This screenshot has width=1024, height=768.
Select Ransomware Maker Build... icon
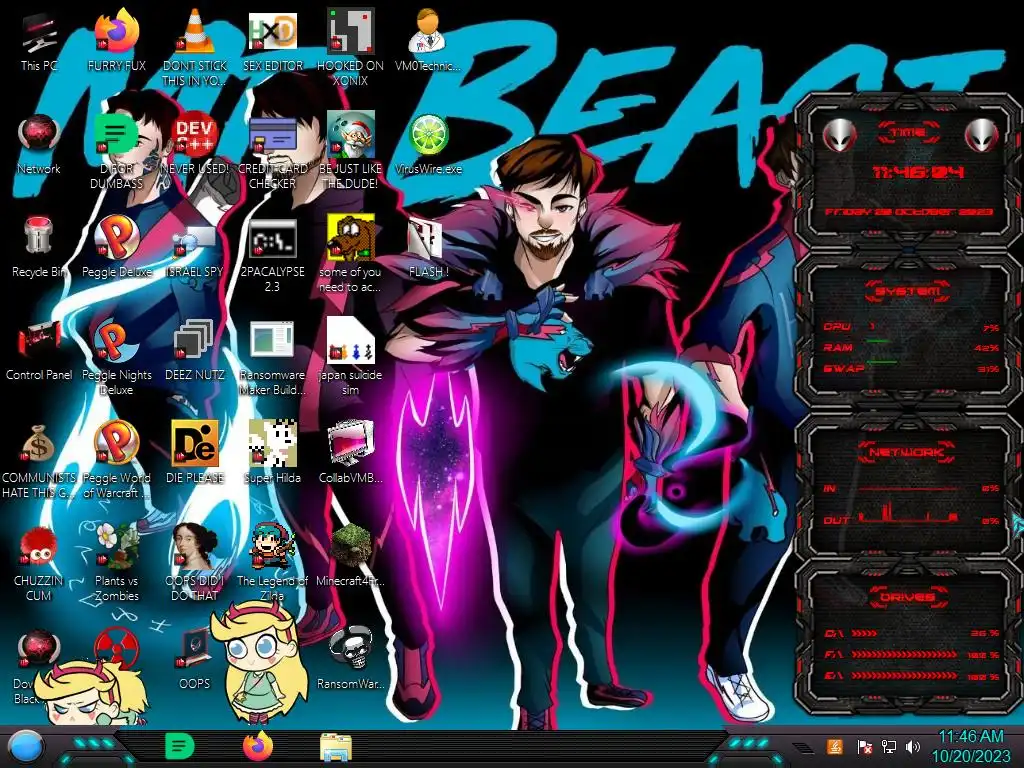(272, 358)
